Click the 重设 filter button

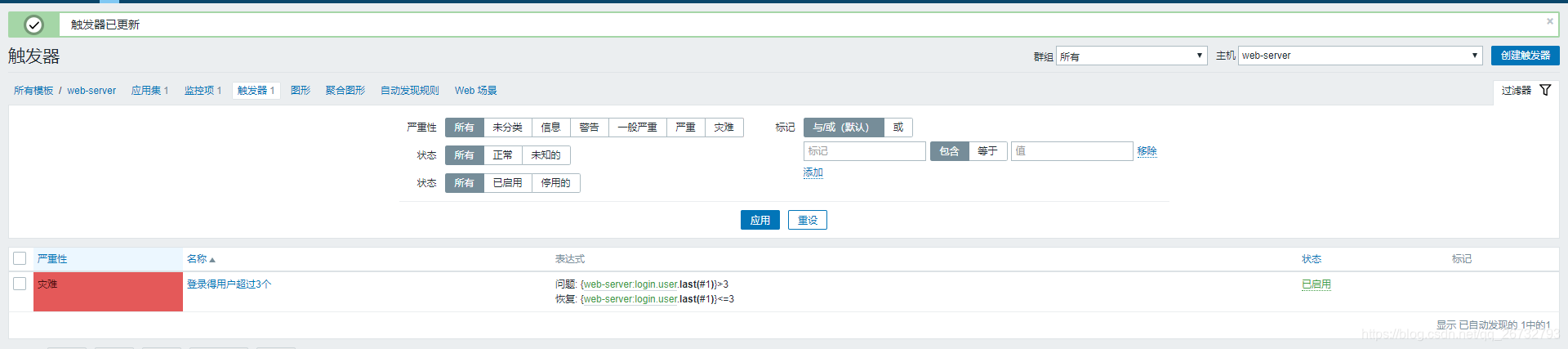[808, 220]
